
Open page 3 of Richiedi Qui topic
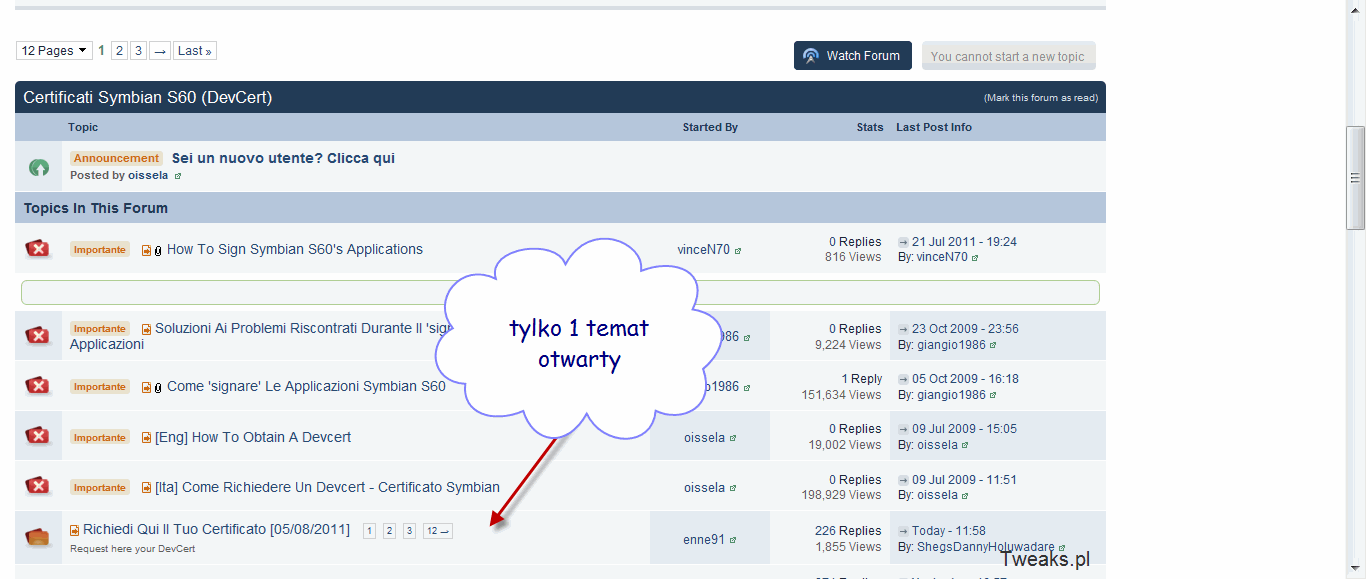409,531
